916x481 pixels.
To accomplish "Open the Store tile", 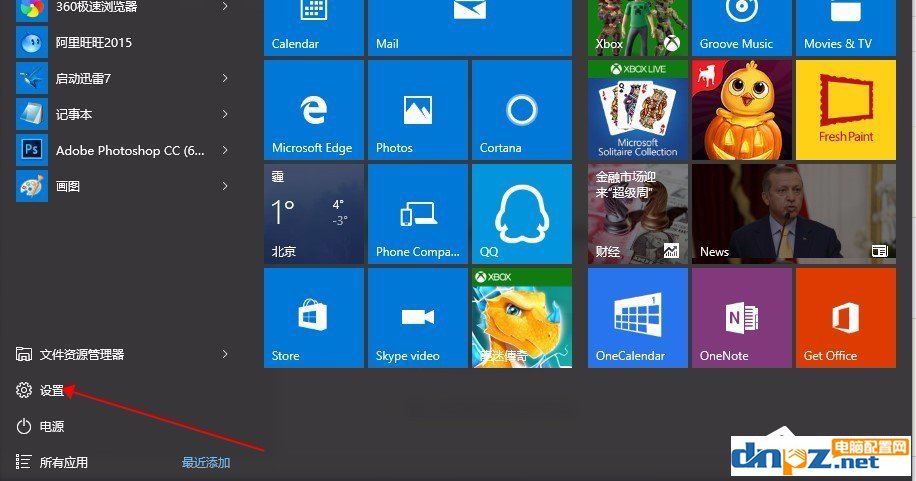I will click(314, 318).
